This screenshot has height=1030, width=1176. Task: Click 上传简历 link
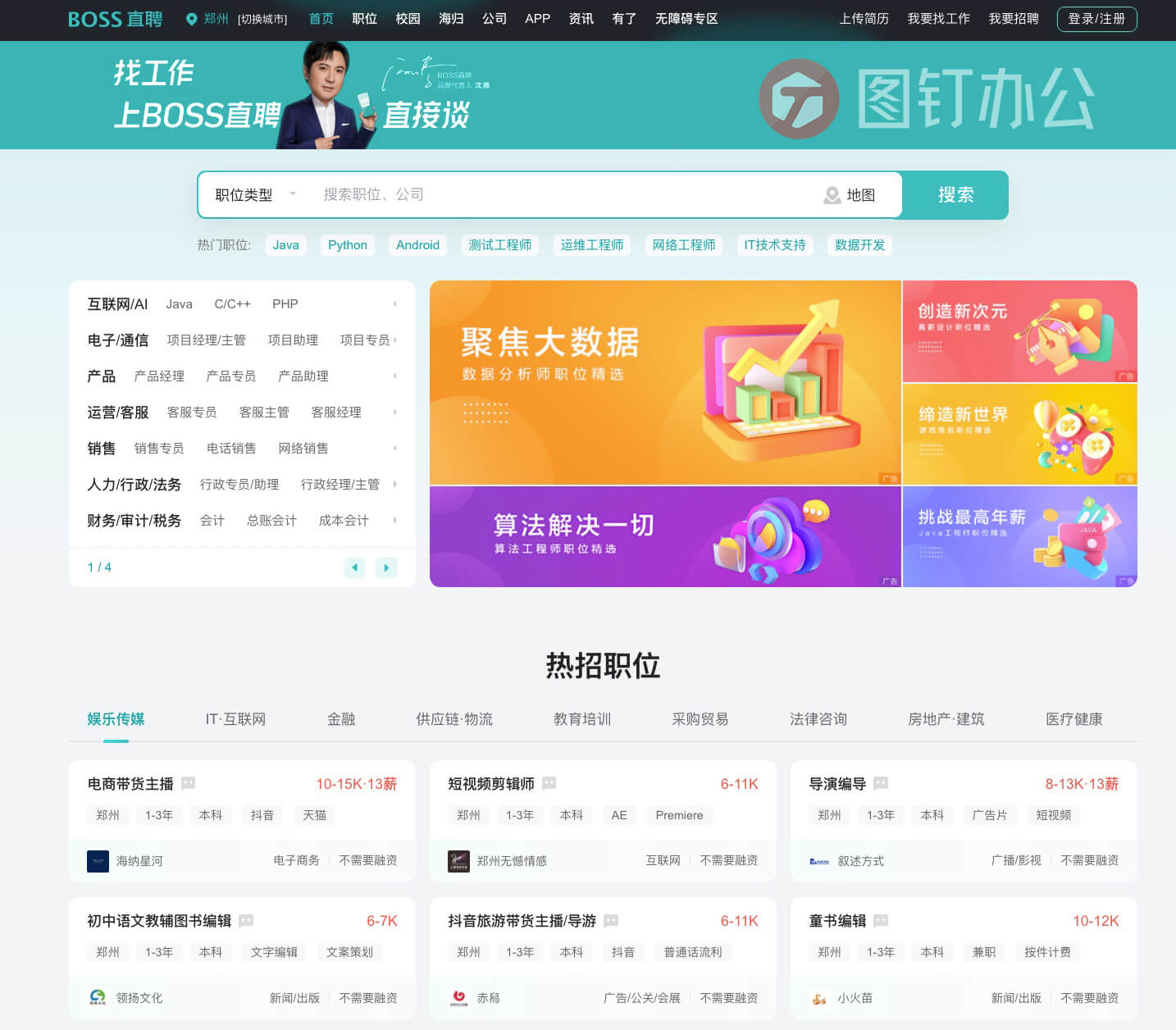864,18
